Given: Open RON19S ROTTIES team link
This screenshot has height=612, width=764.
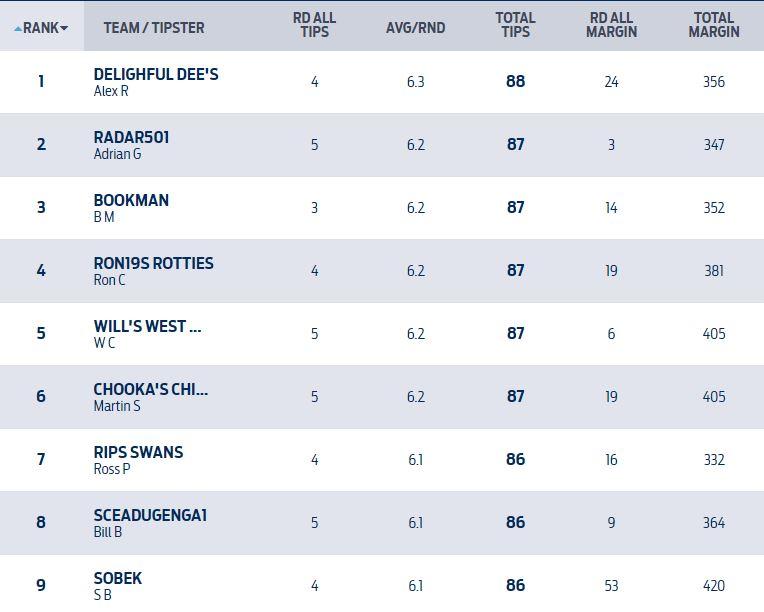Looking at the screenshot, I should pyautogui.click(x=153, y=264).
